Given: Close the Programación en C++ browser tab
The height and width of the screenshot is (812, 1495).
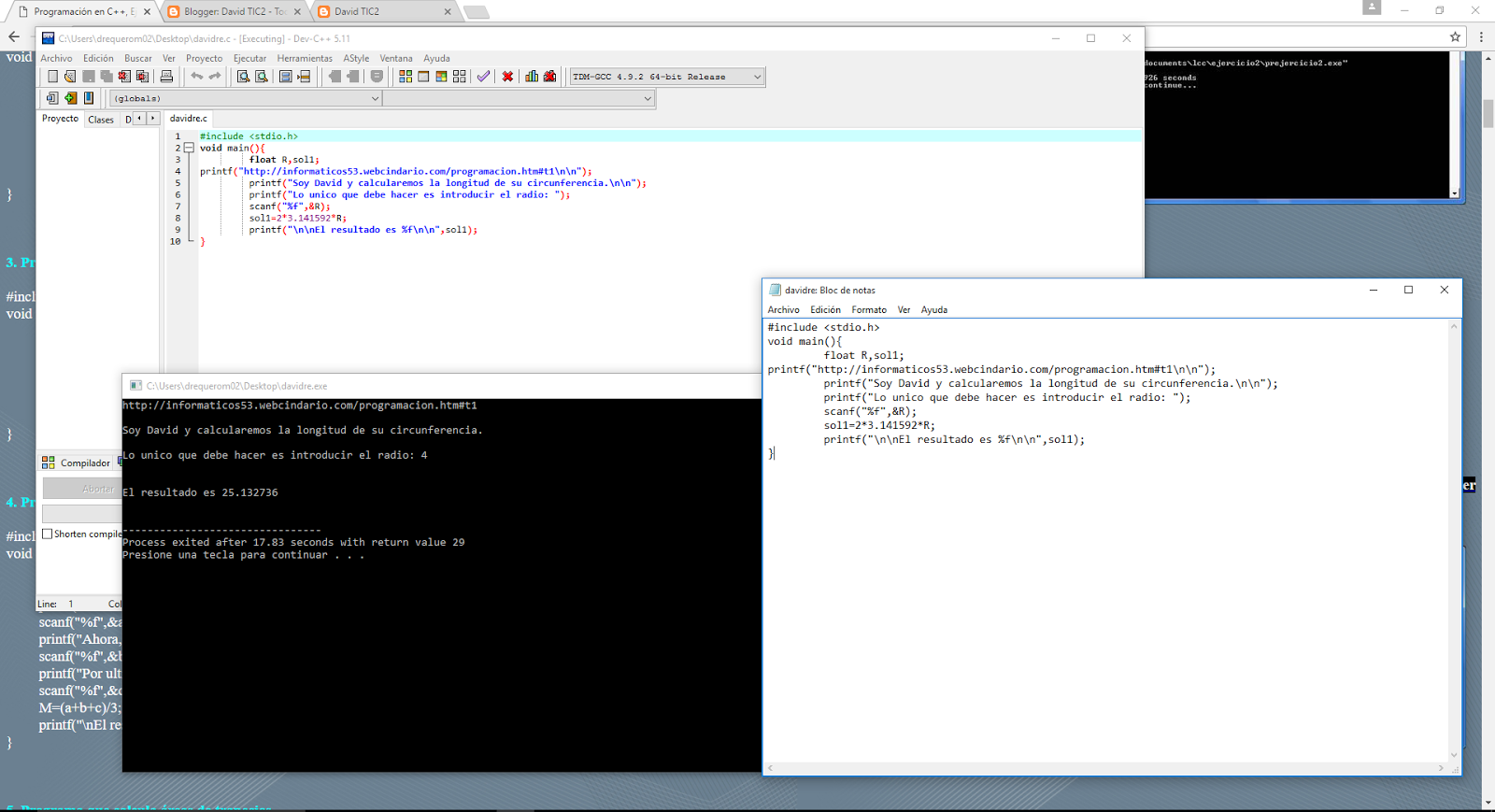Looking at the screenshot, I should [x=147, y=12].
